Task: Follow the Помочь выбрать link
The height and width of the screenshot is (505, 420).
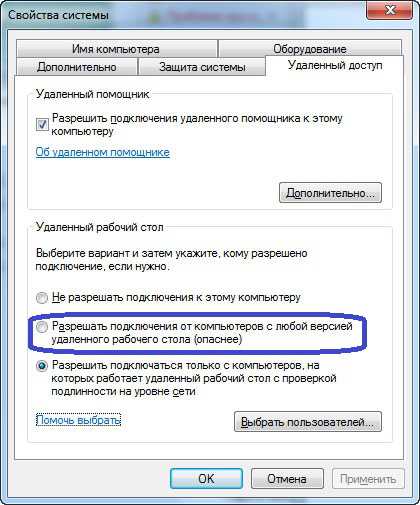Action: pos(78,420)
